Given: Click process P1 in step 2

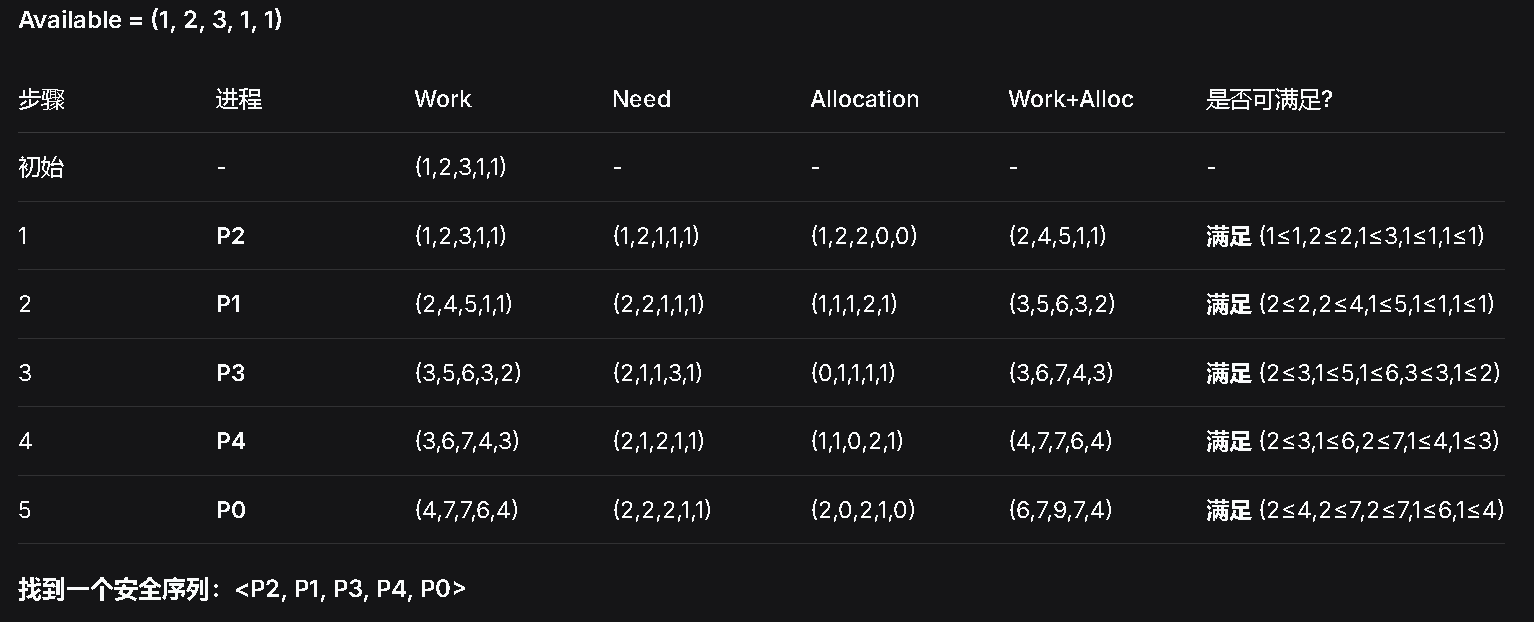Looking at the screenshot, I should pyautogui.click(x=229, y=304).
